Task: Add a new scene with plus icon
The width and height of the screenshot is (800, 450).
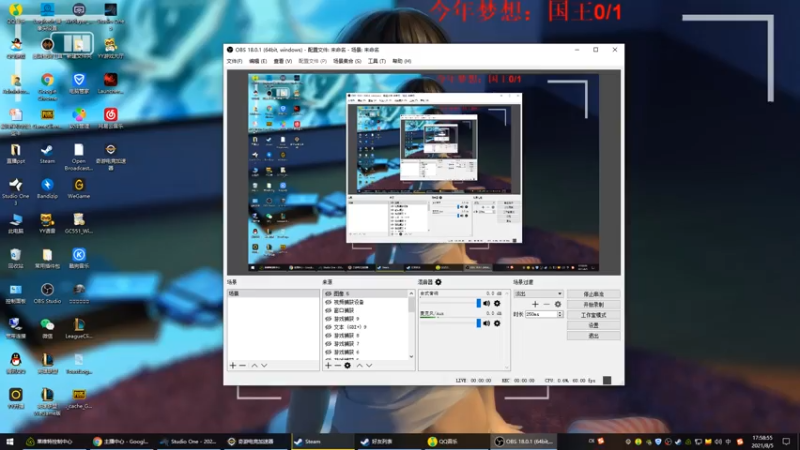Action: [233, 366]
